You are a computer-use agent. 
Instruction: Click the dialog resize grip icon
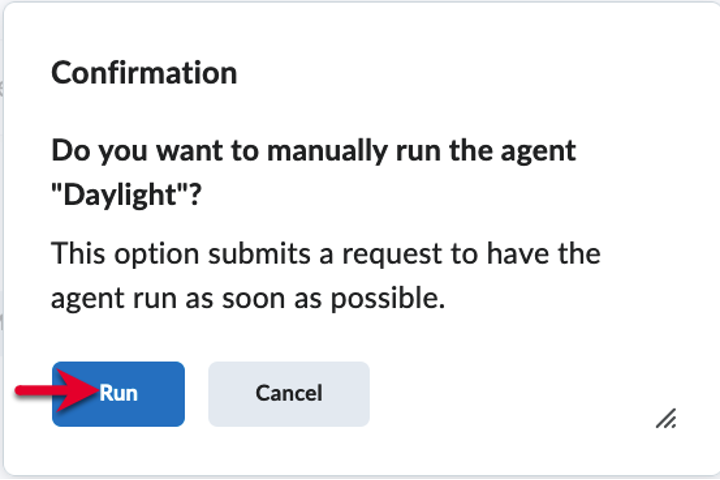[666, 418]
